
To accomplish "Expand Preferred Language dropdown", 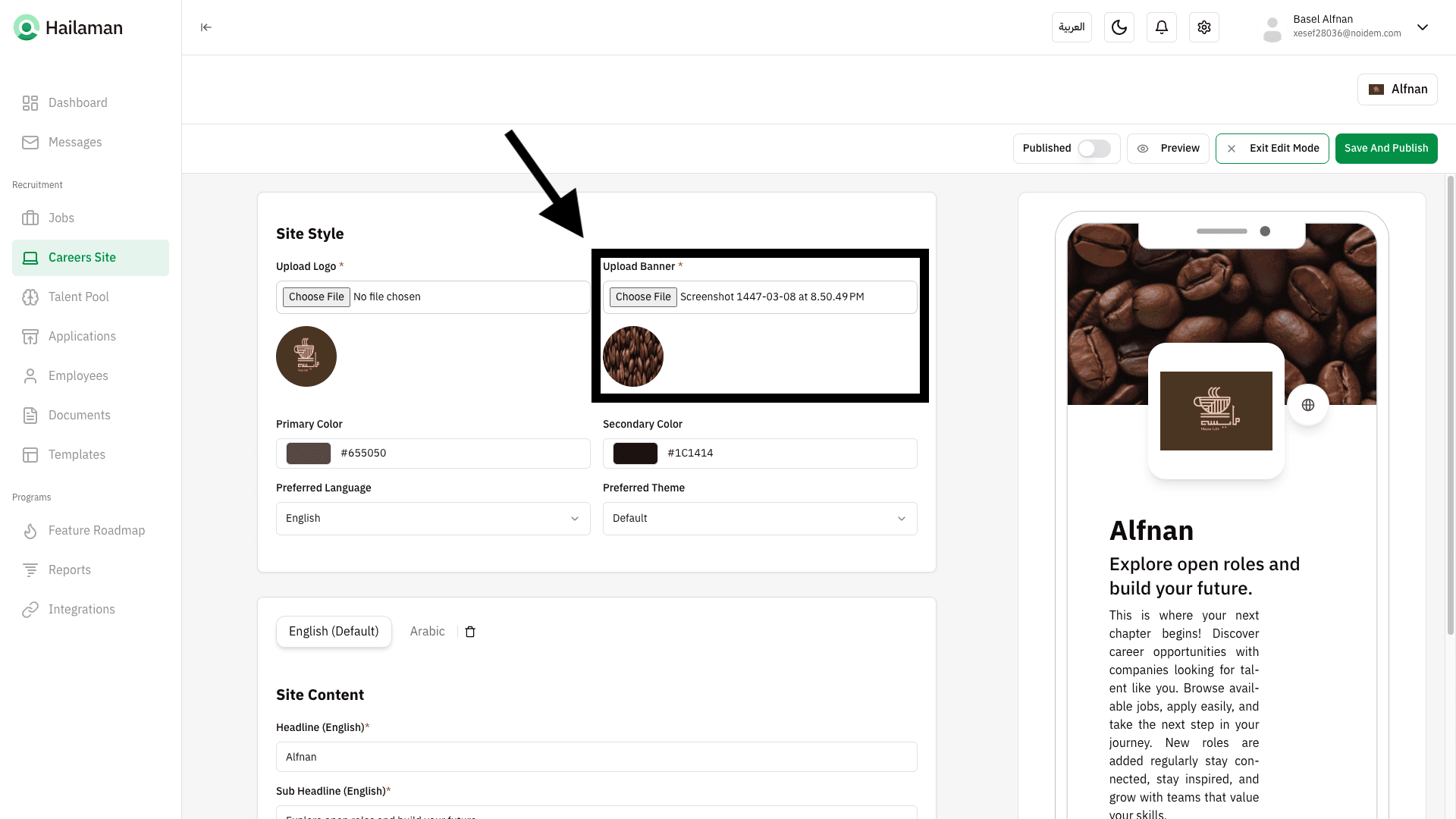I will [433, 519].
